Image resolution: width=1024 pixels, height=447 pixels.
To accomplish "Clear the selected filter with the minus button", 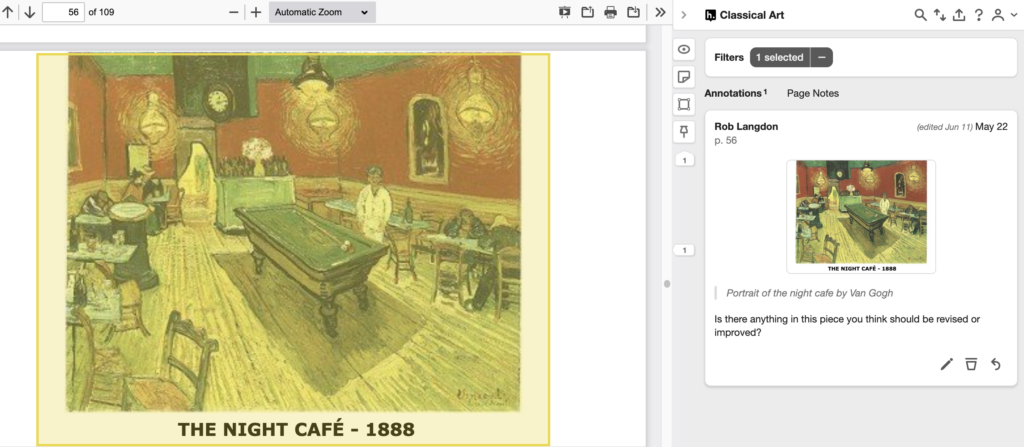I will (822, 58).
